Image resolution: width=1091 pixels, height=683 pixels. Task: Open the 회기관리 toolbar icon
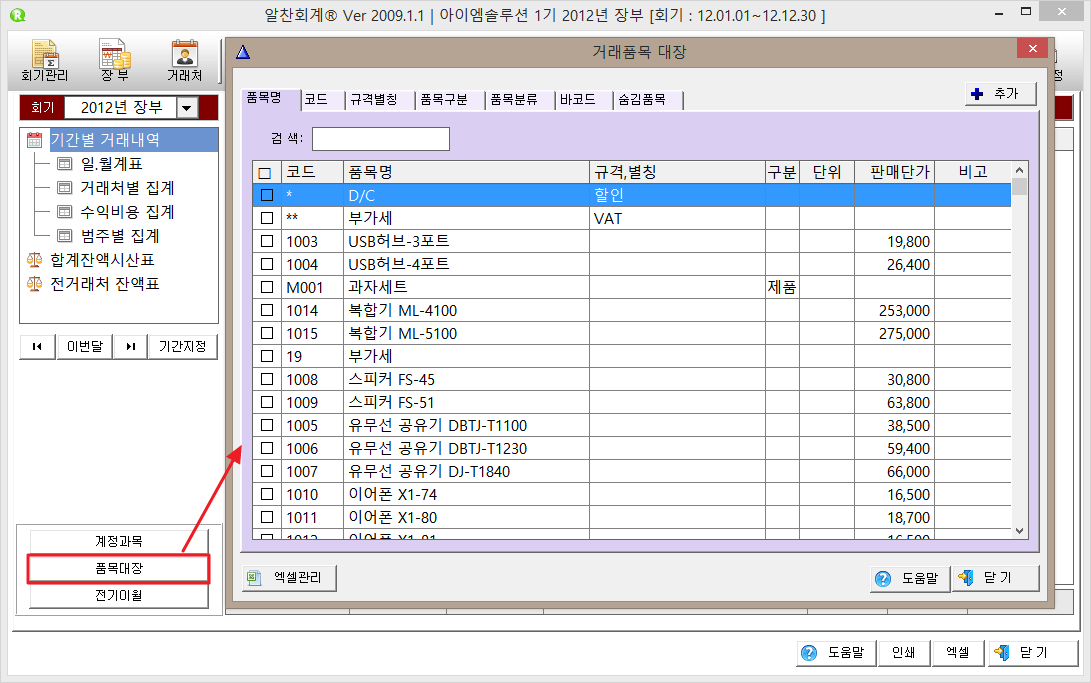click(x=45, y=61)
